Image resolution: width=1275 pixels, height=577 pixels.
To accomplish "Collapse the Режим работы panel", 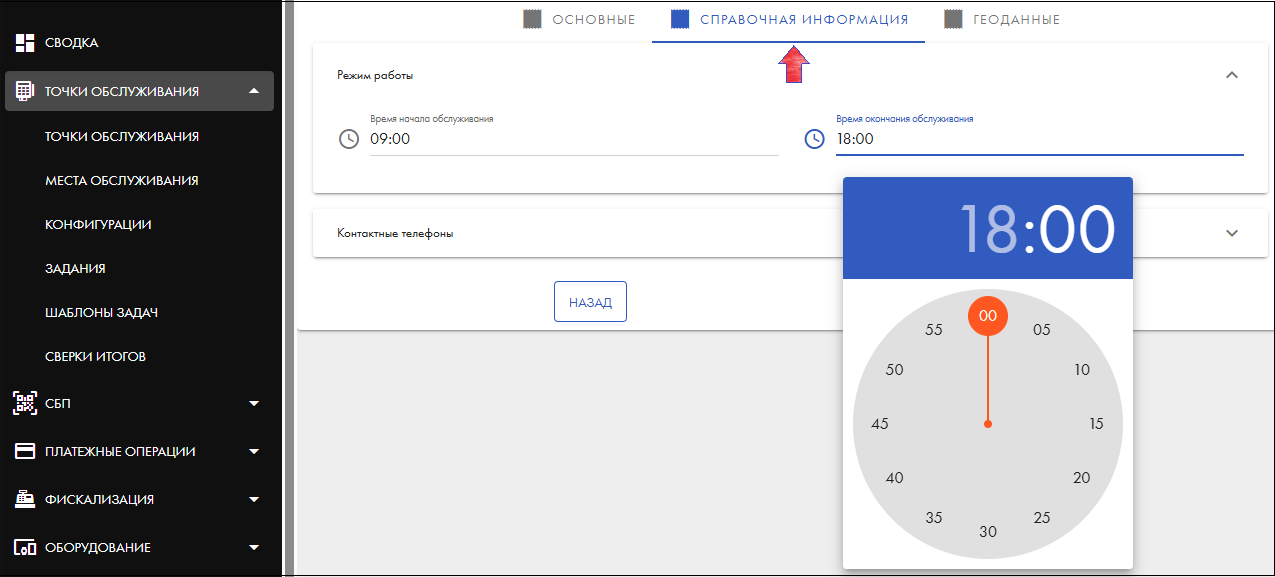I will click(x=1232, y=75).
